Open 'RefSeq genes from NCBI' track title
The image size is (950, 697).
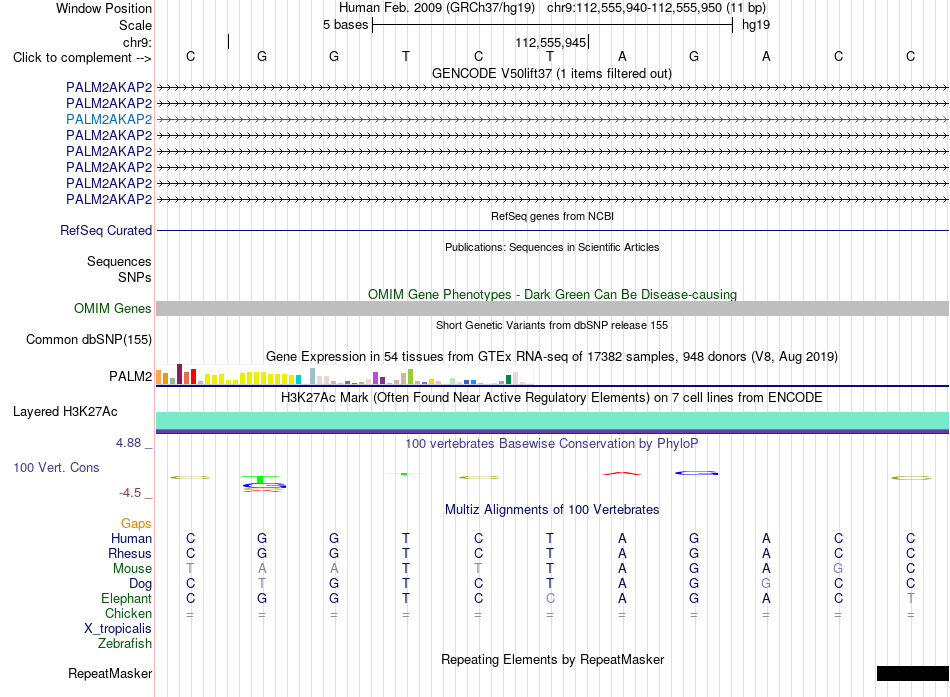[552, 216]
